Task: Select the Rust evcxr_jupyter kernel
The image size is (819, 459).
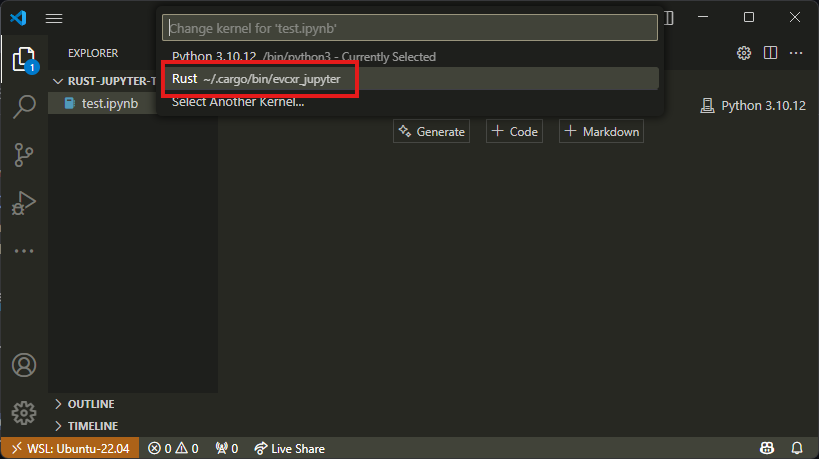Action: coord(410,79)
